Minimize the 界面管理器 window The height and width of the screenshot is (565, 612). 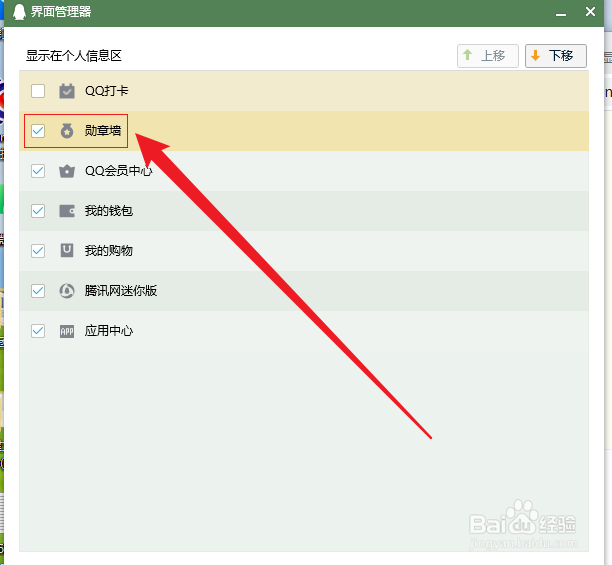561,13
